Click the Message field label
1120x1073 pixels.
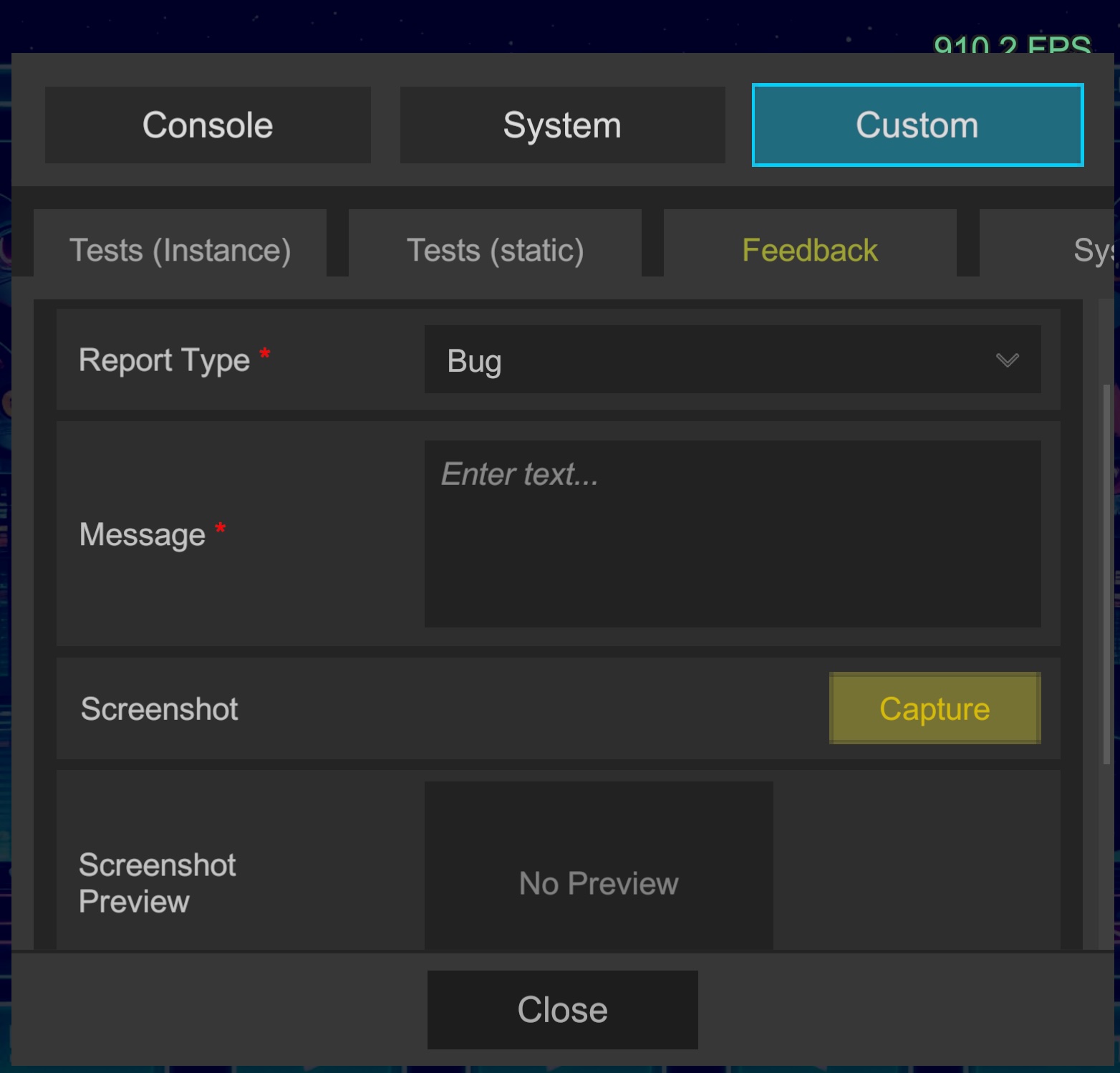pos(143,534)
